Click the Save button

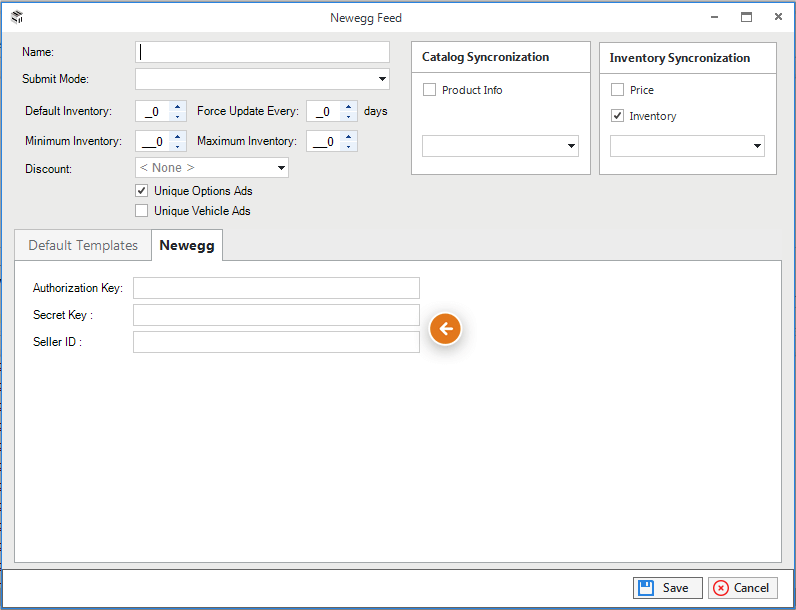click(668, 588)
